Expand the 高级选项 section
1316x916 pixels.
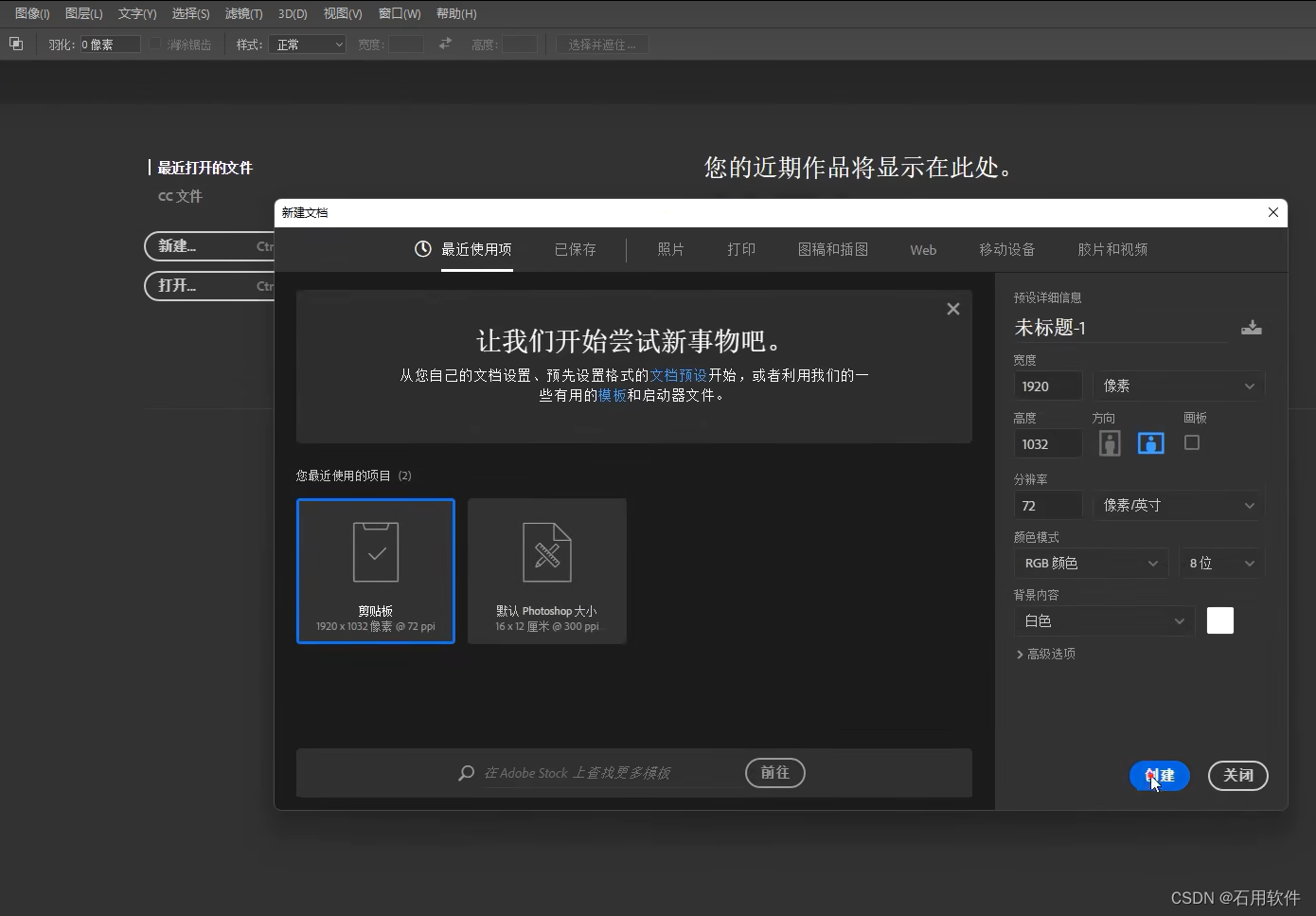point(1045,654)
